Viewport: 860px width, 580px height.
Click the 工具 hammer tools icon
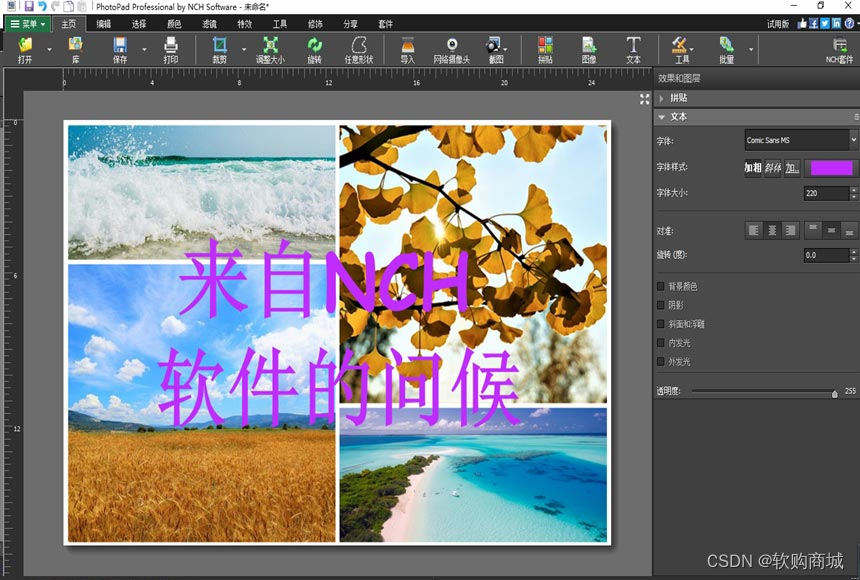tap(680, 50)
